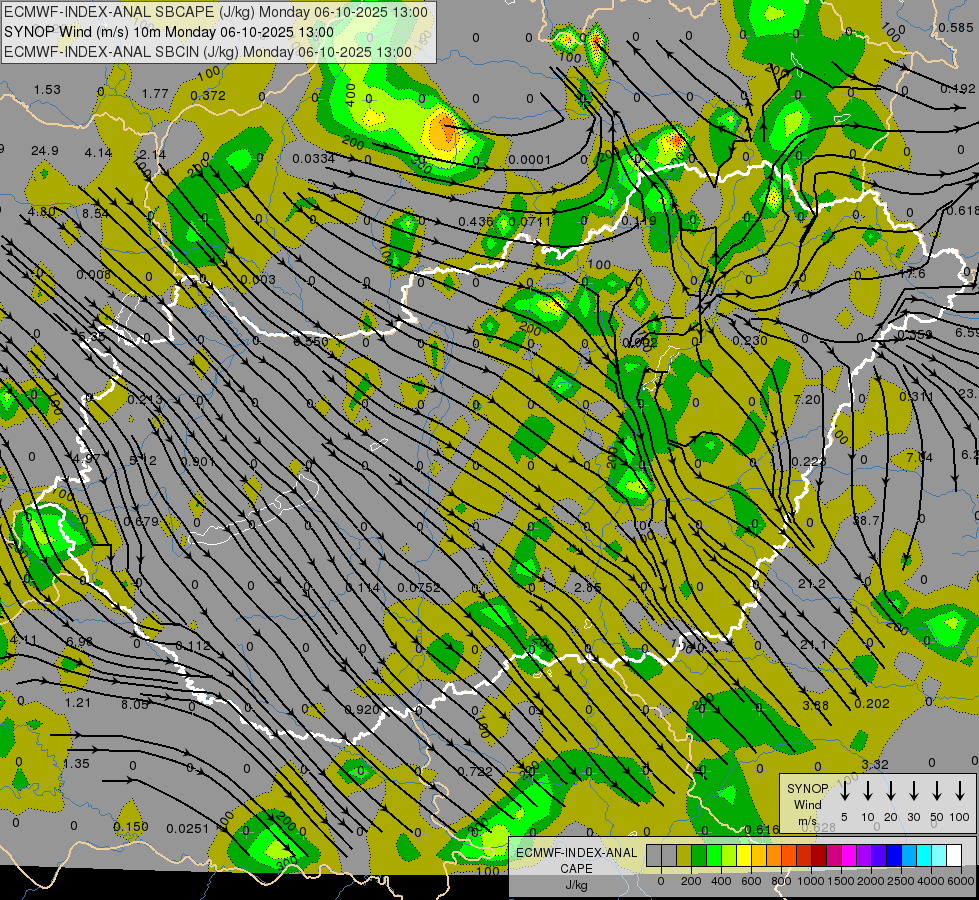Click the 0.112 value on the map

pyautogui.click(x=193, y=645)
